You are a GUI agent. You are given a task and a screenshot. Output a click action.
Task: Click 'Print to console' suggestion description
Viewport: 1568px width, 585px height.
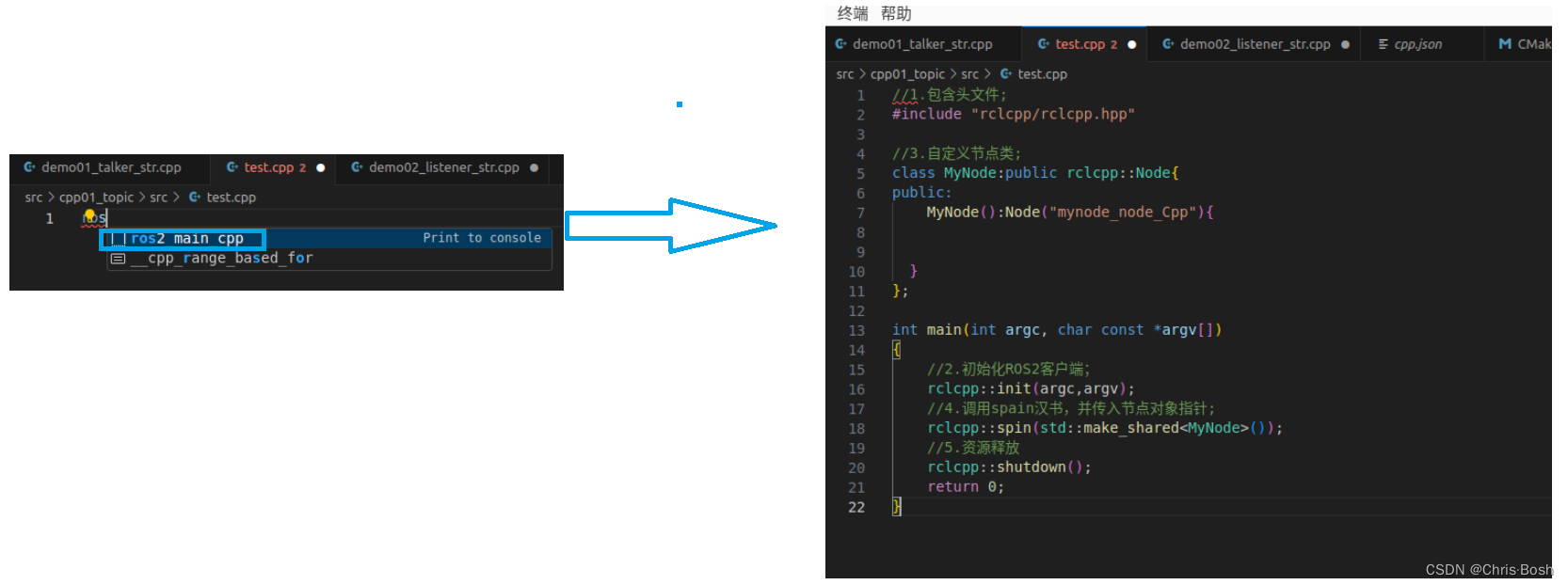482,238
